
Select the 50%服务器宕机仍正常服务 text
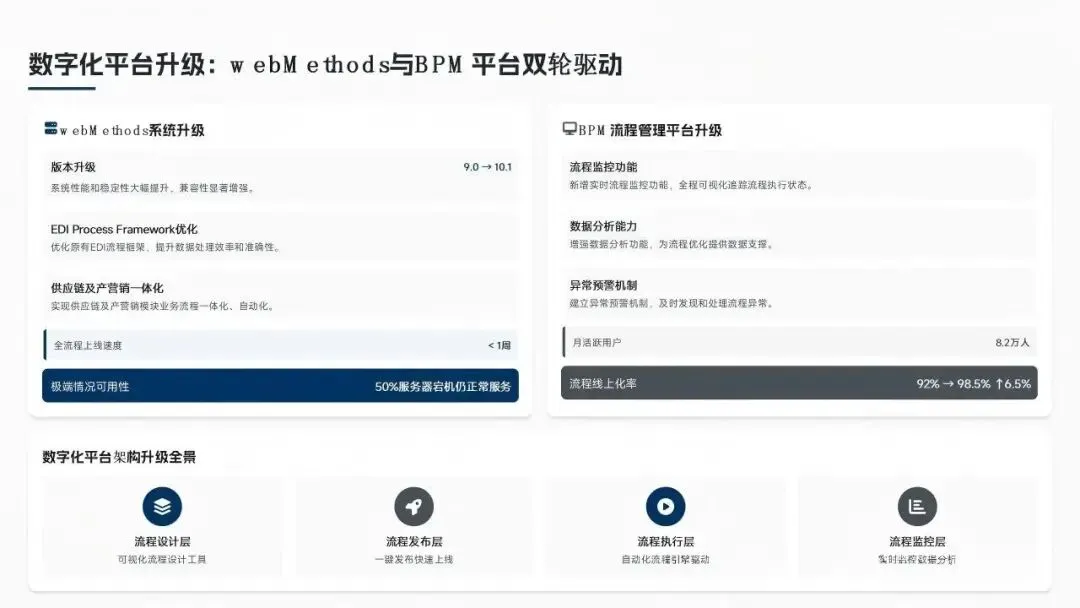point(443,386)
